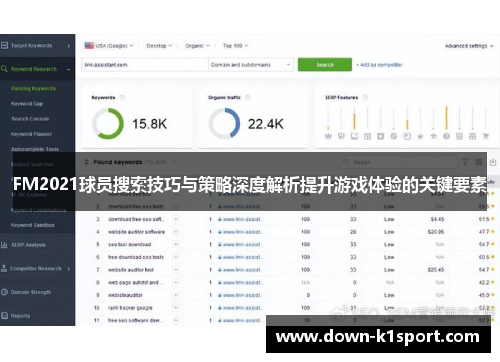Click keyword text 'free download seo tools'
Screen dimensions: 500x362
click(136, 257)
